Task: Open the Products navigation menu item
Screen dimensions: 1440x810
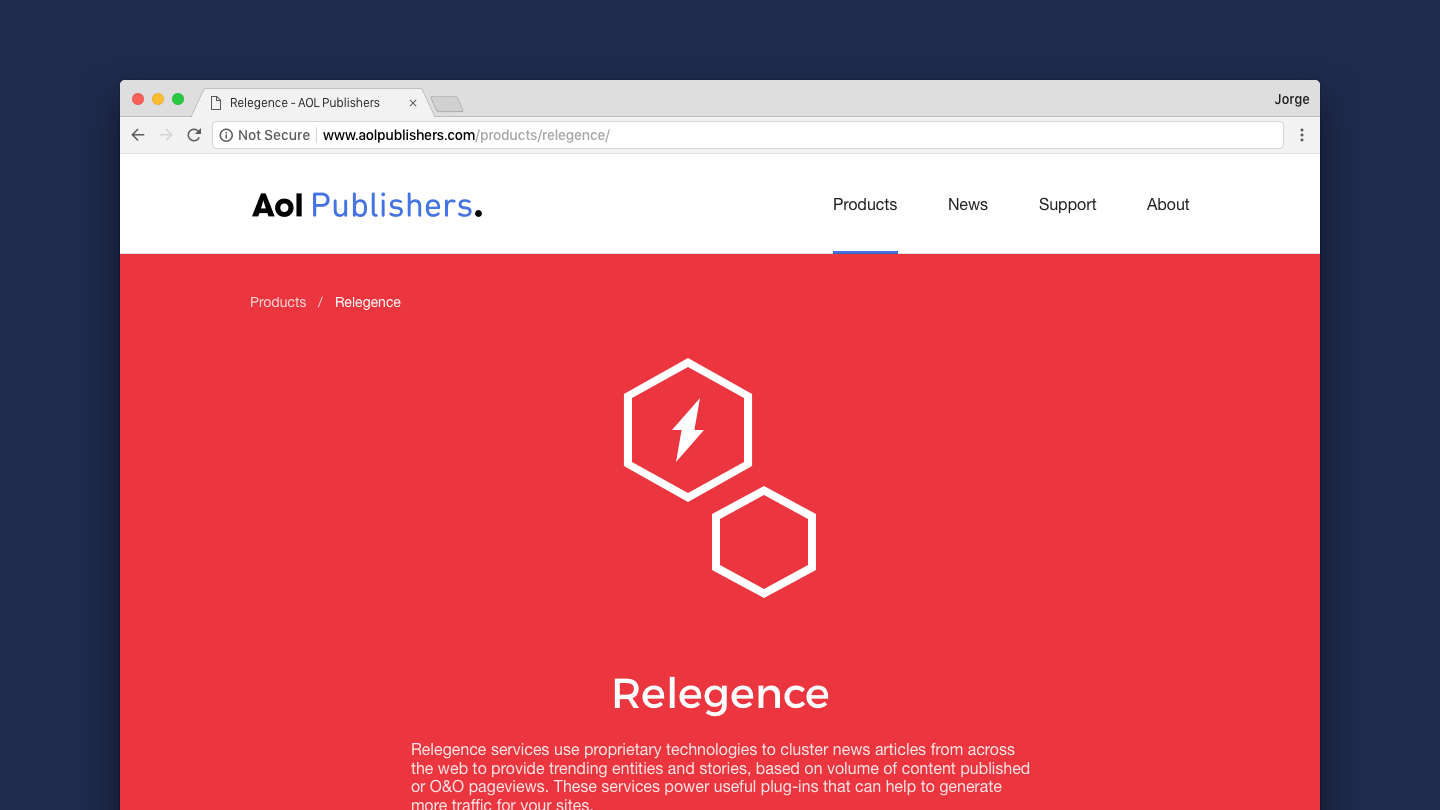Action: (x=864, y=204)
